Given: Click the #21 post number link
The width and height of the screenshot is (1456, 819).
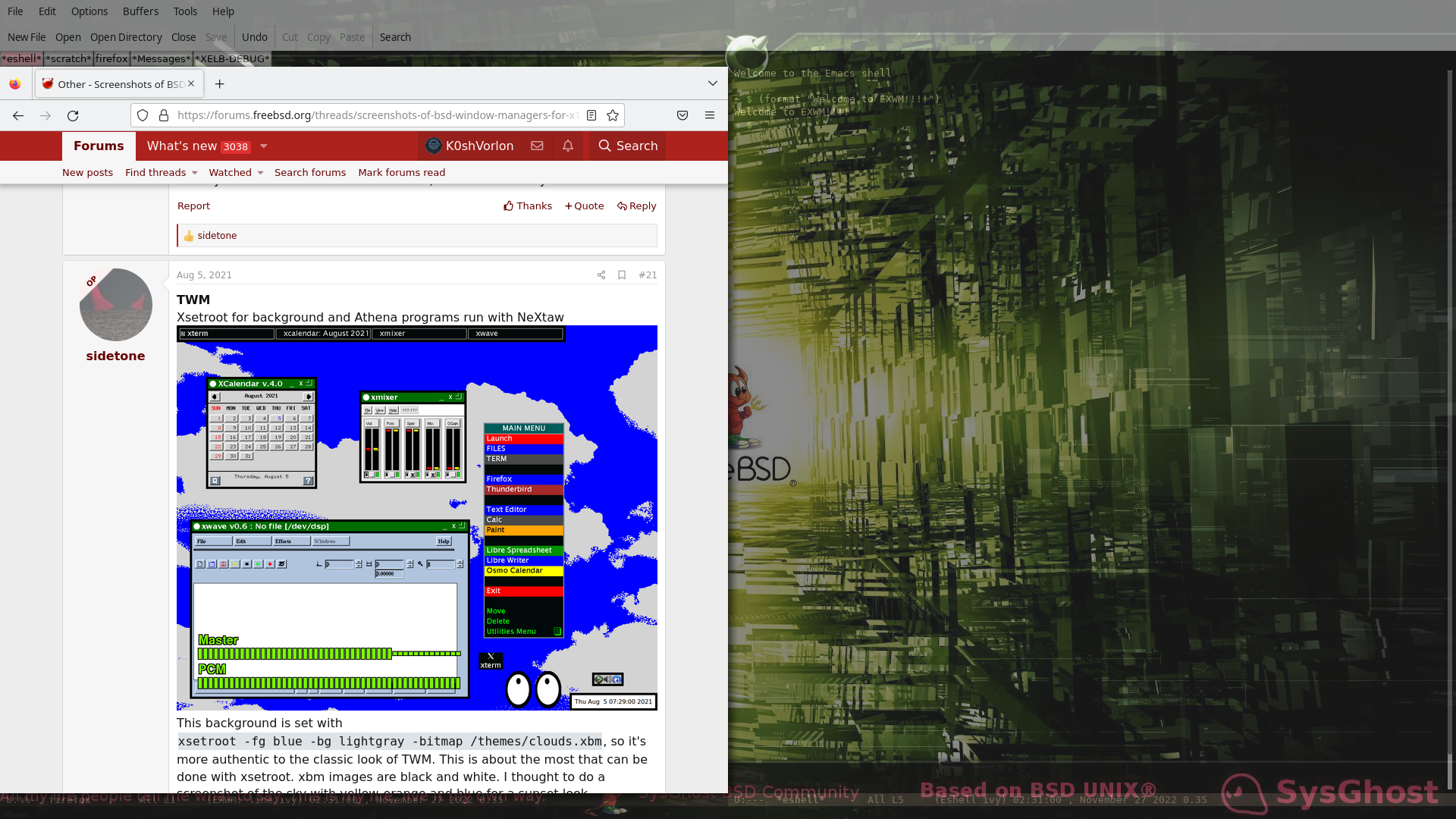Looking at the screenshot, I should click(648, 275).
